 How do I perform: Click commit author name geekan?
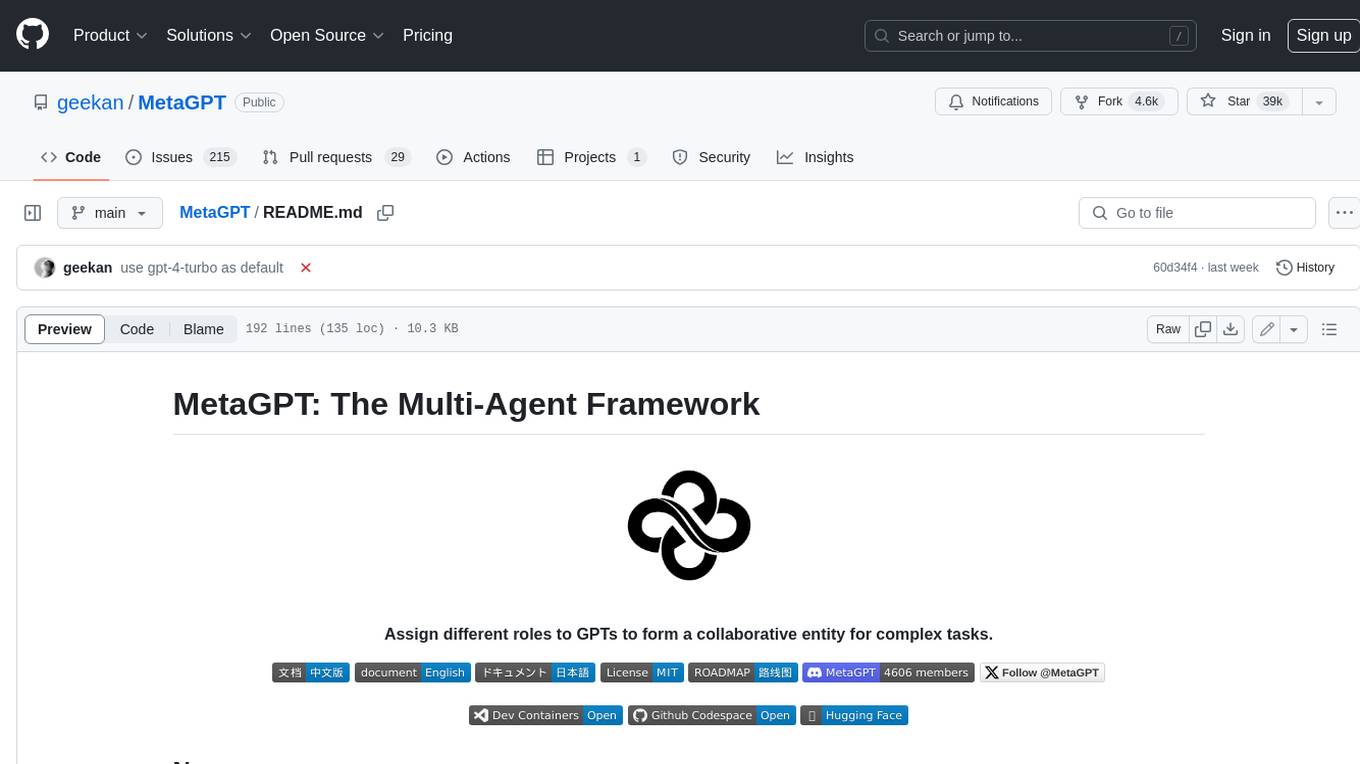(88, 268)
